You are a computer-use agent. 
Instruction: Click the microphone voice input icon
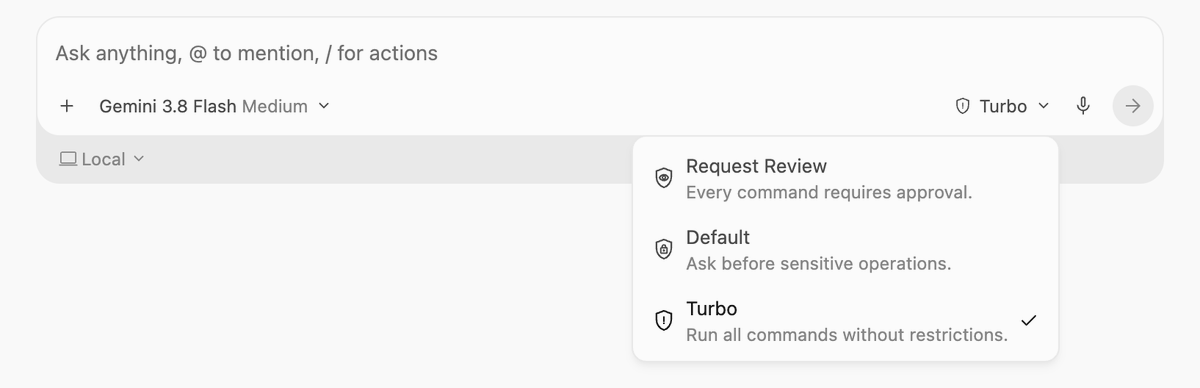tap(1083, 106)
